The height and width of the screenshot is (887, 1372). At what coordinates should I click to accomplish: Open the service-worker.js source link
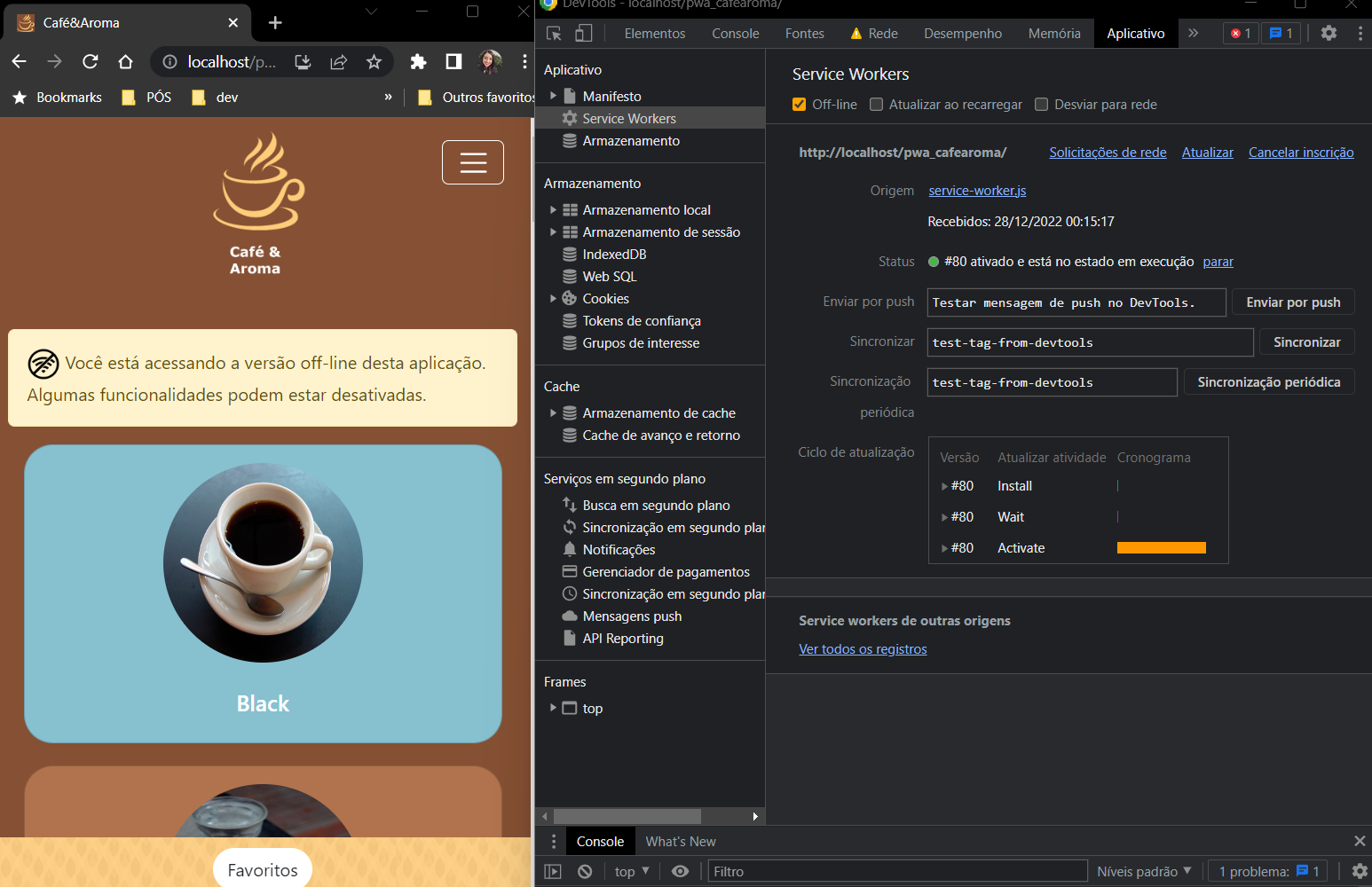pos(977,191)
